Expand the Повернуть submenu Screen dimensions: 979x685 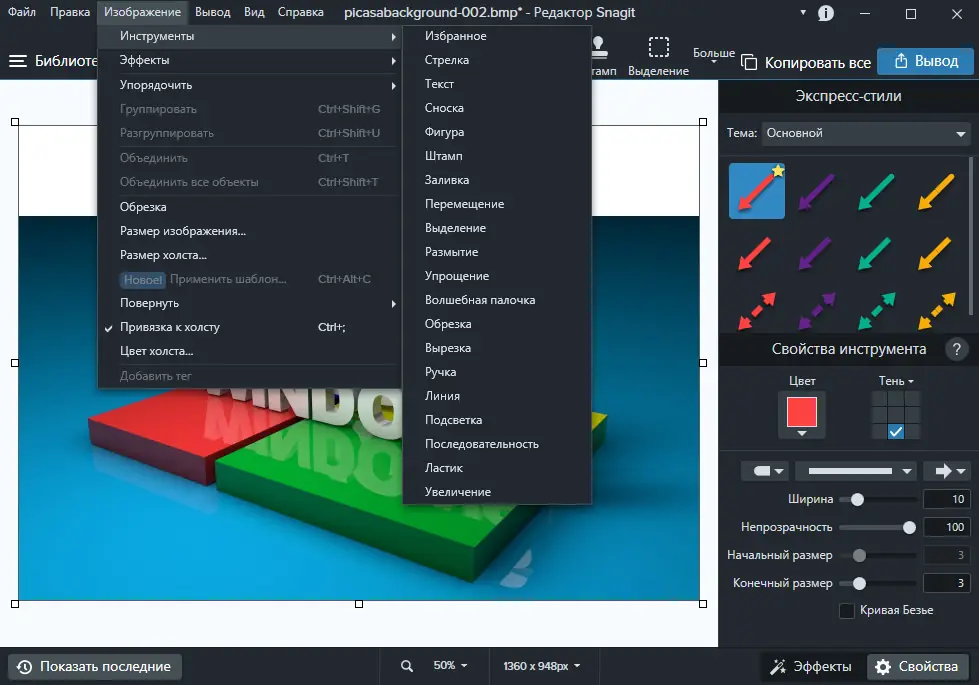click(248, 303)
